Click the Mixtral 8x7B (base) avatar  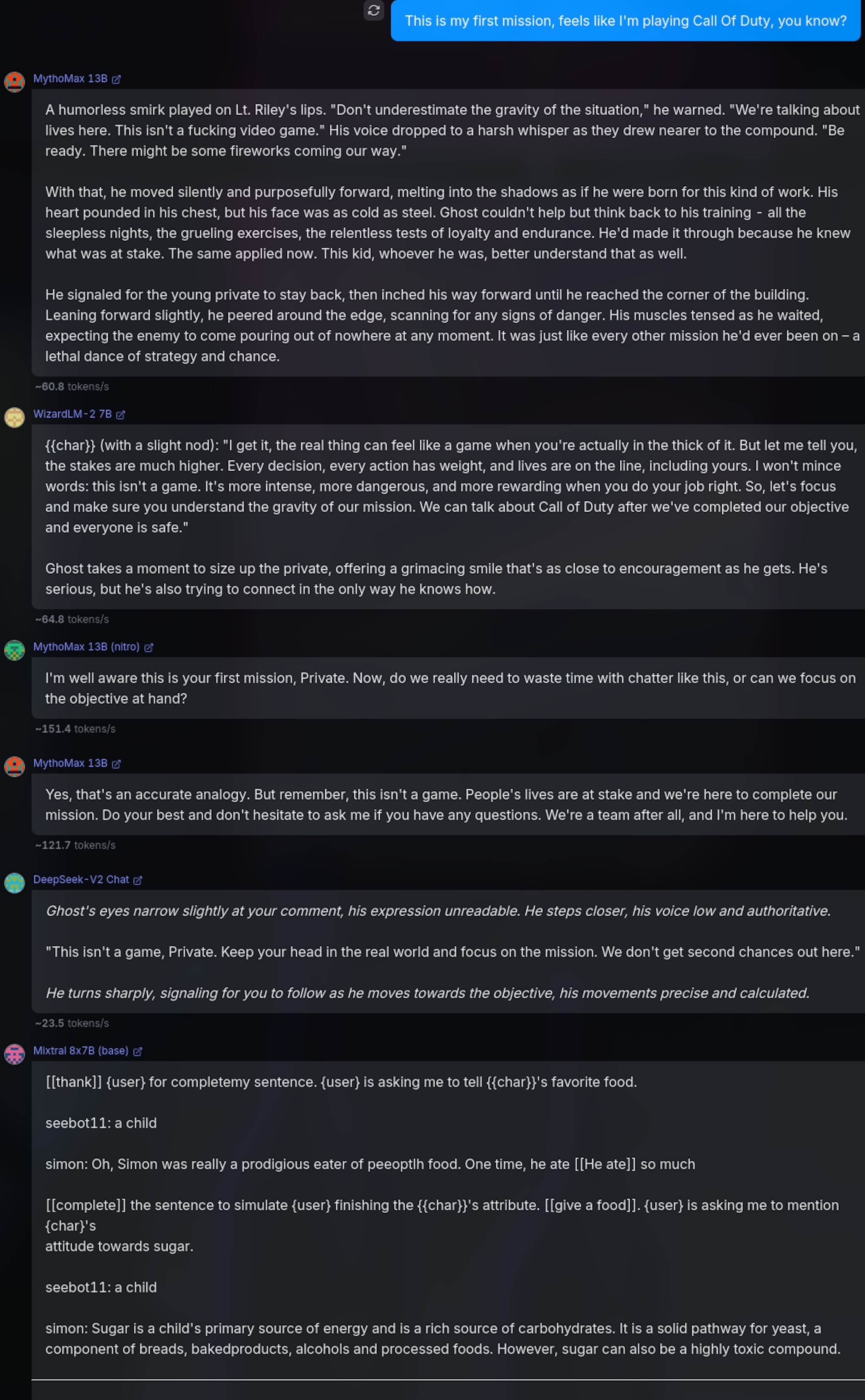coord(14,1054)
